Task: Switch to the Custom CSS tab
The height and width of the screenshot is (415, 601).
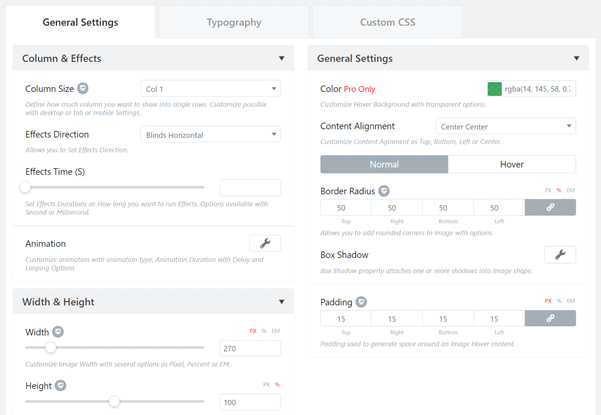Action: tap(387, 22)
